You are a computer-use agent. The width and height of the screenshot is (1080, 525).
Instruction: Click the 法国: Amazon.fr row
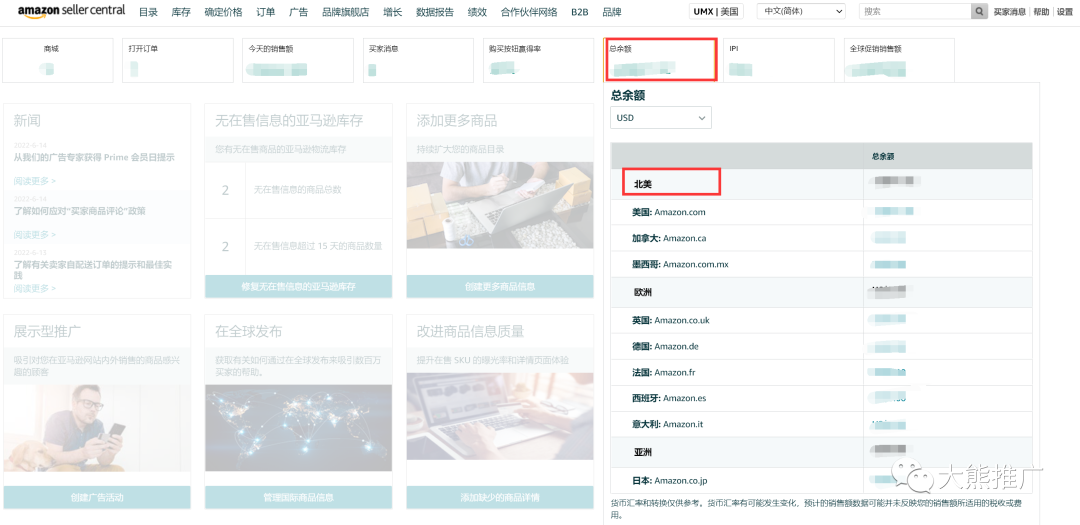click(x=821, y=373)
